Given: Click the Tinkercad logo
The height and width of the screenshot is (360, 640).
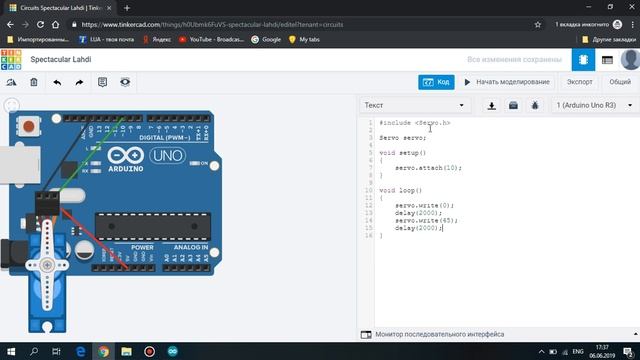Looking at the screenshot, I should click(x=11, y=60).
